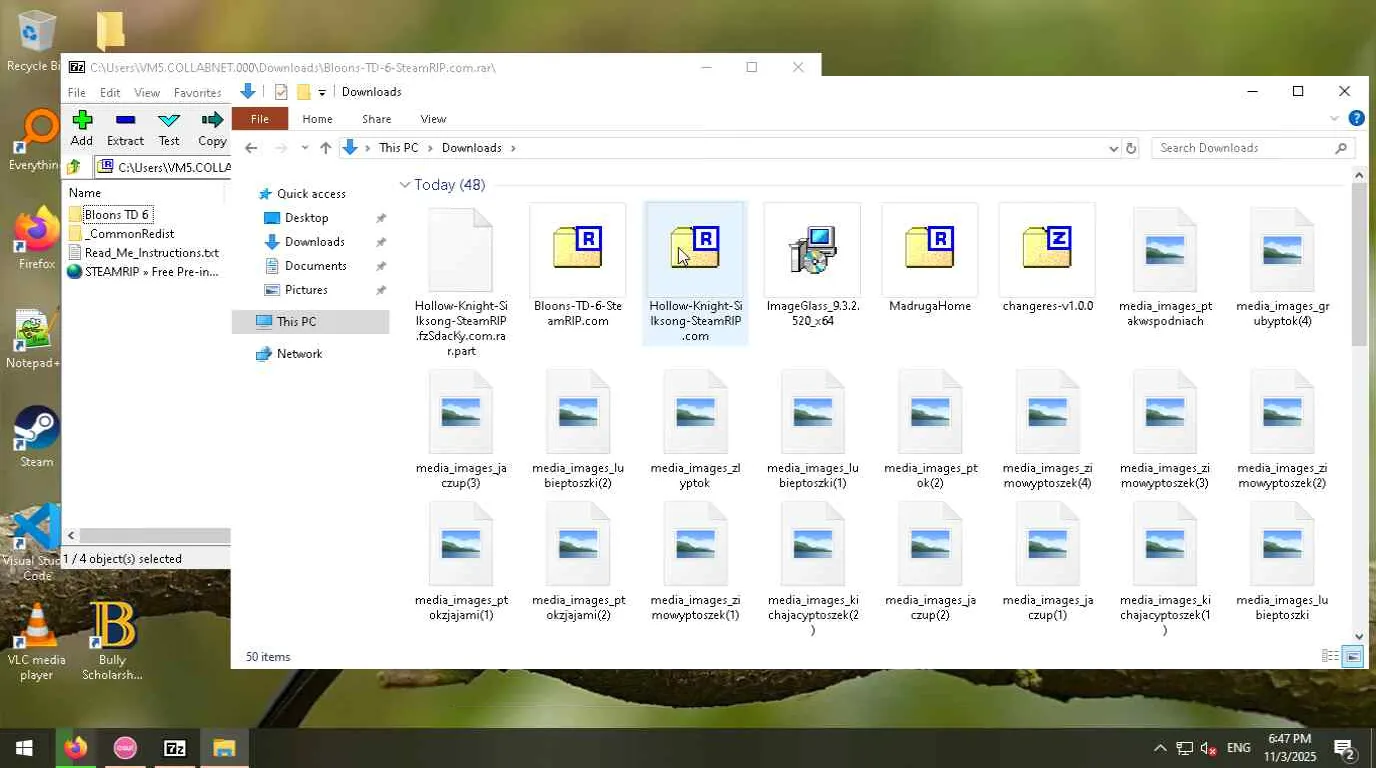1376x768 pixels.
Task: Open Bully Scholarship desktop shortcut
Action: click(x=112, y=642)
